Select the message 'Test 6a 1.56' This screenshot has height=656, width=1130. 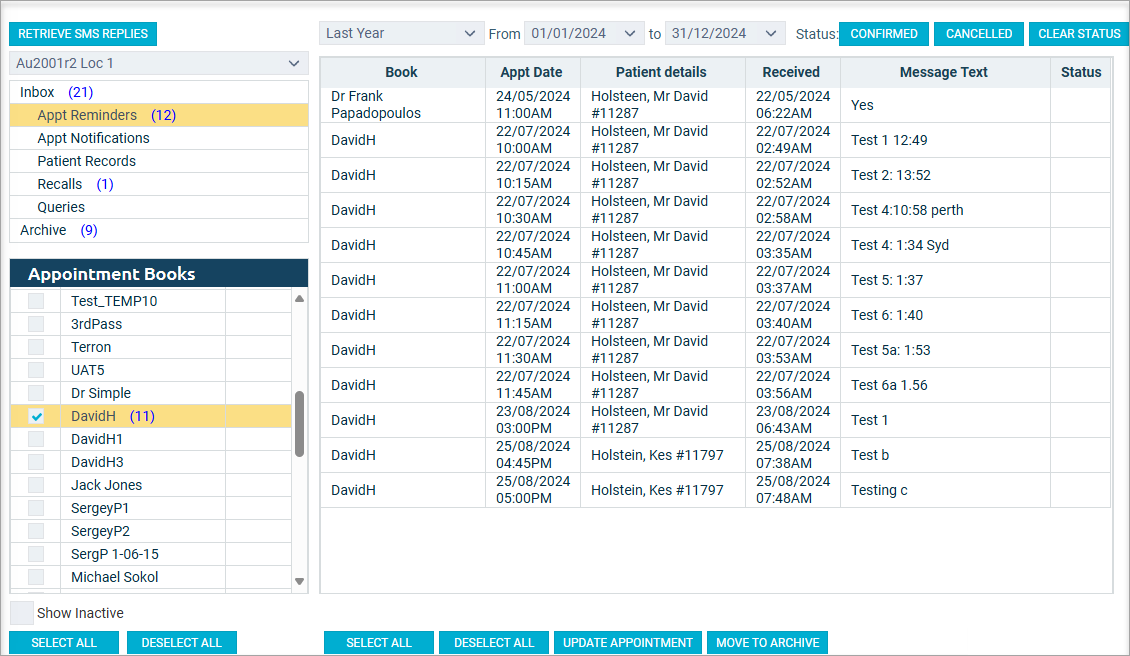click(x=889, y=385)
